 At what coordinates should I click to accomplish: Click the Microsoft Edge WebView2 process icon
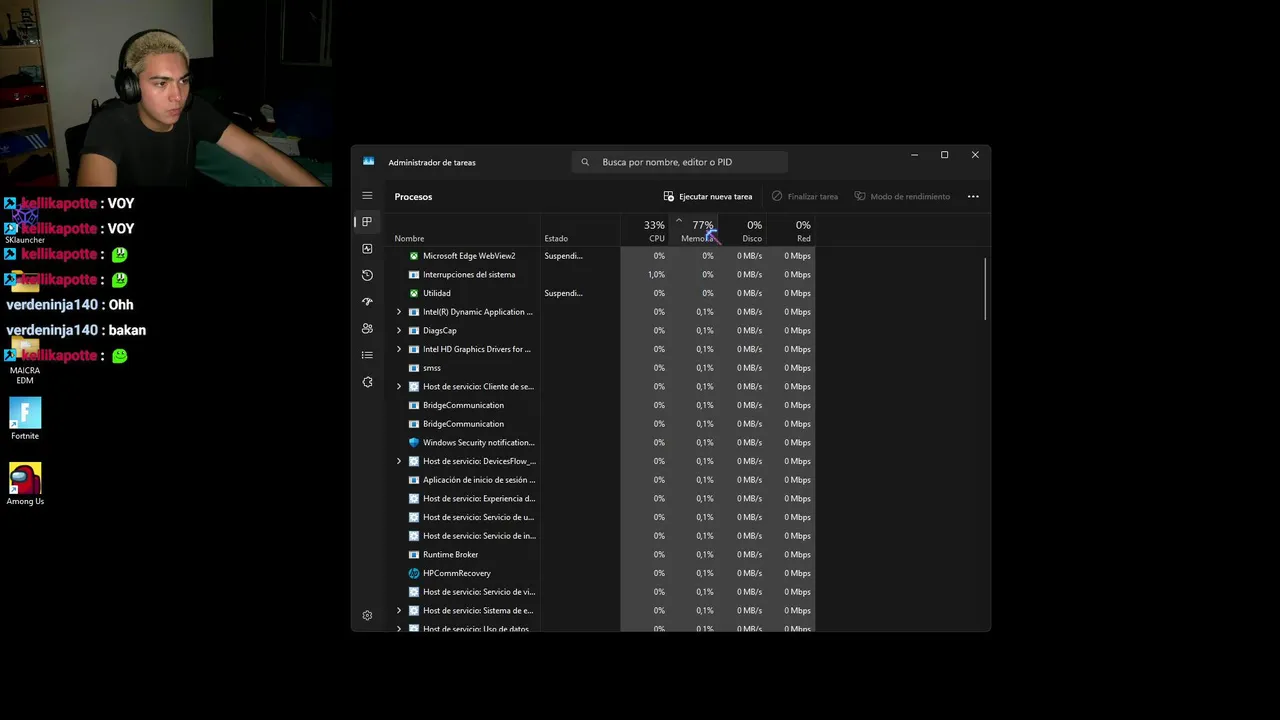pos(414,256)
